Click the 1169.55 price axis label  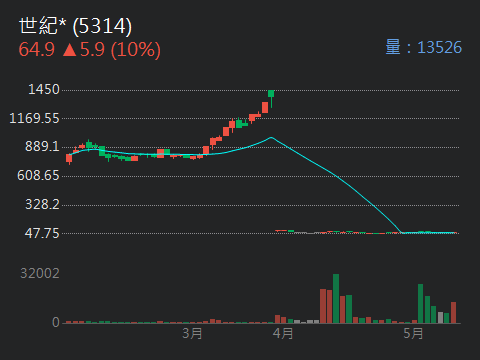point(34,118)
